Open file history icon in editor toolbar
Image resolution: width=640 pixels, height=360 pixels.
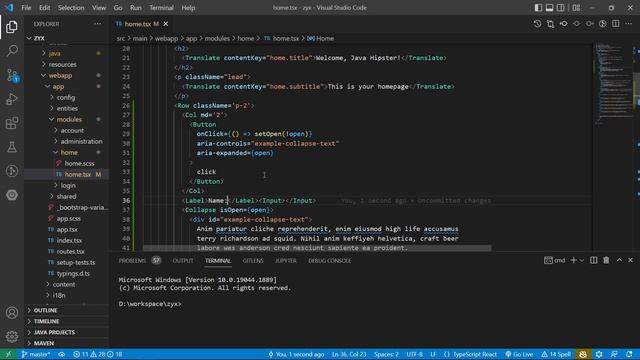[x=537, y=24]
